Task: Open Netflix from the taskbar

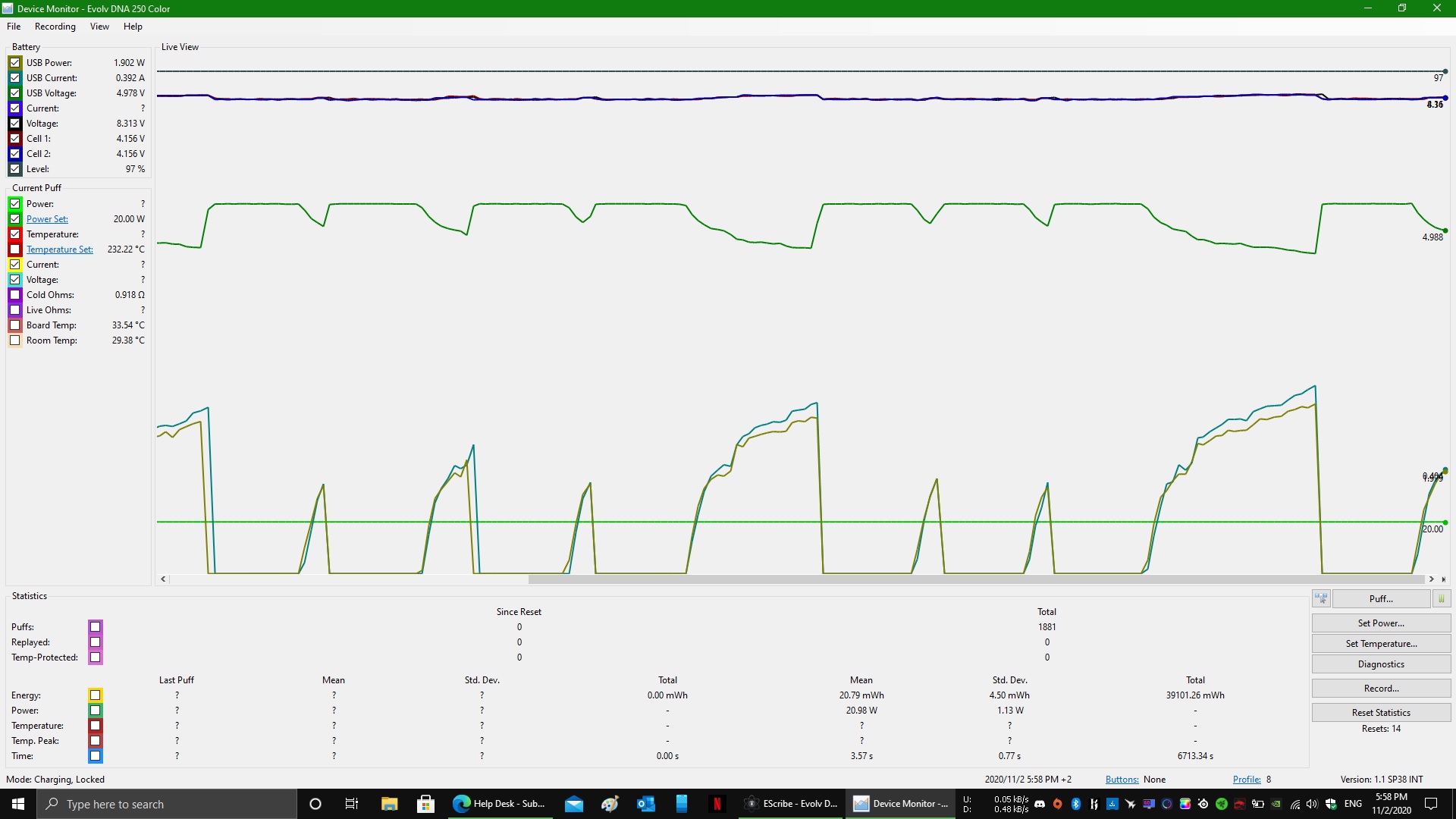Action: pyautogui.click(x=717, y=804)
